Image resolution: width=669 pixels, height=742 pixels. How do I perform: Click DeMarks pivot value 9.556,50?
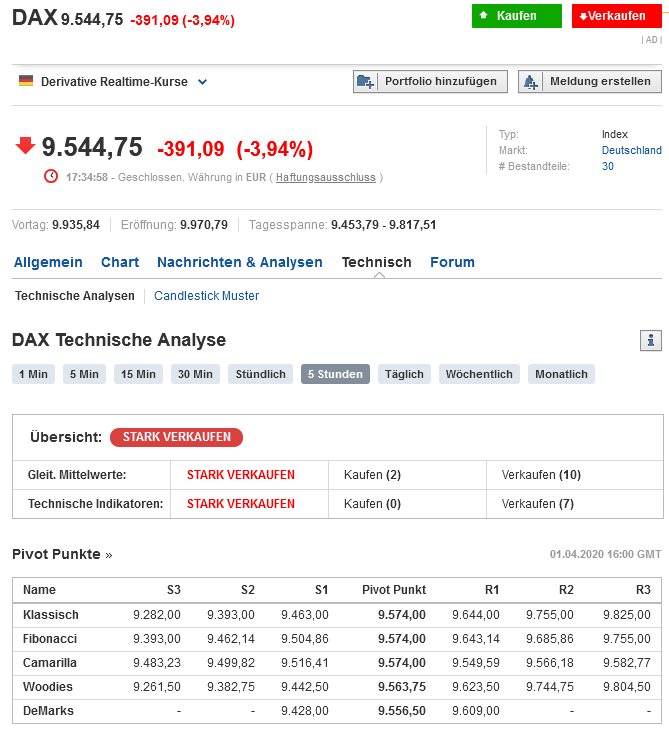tap(402, 711)
